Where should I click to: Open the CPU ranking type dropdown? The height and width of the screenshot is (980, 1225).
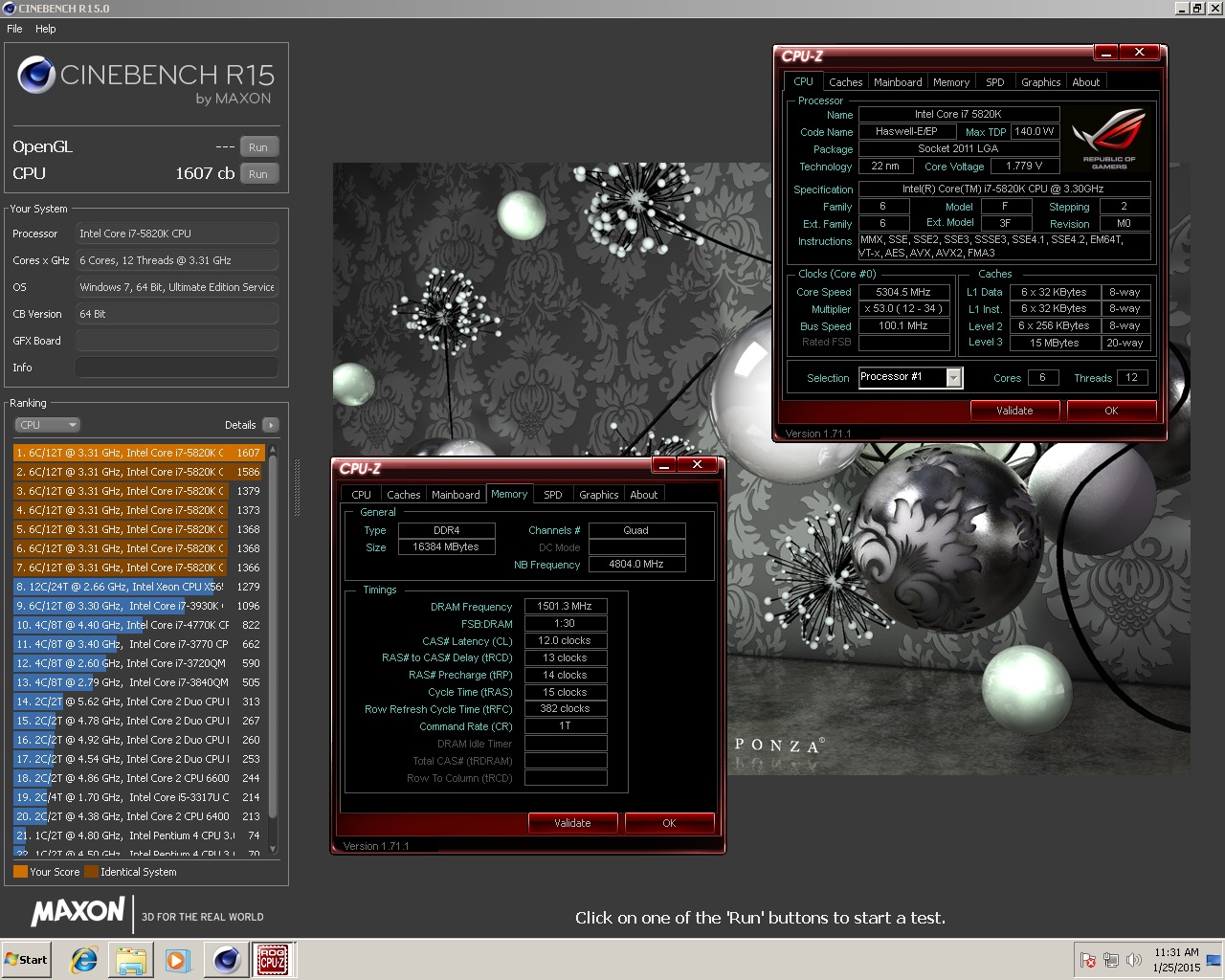[x=47, y=425]
